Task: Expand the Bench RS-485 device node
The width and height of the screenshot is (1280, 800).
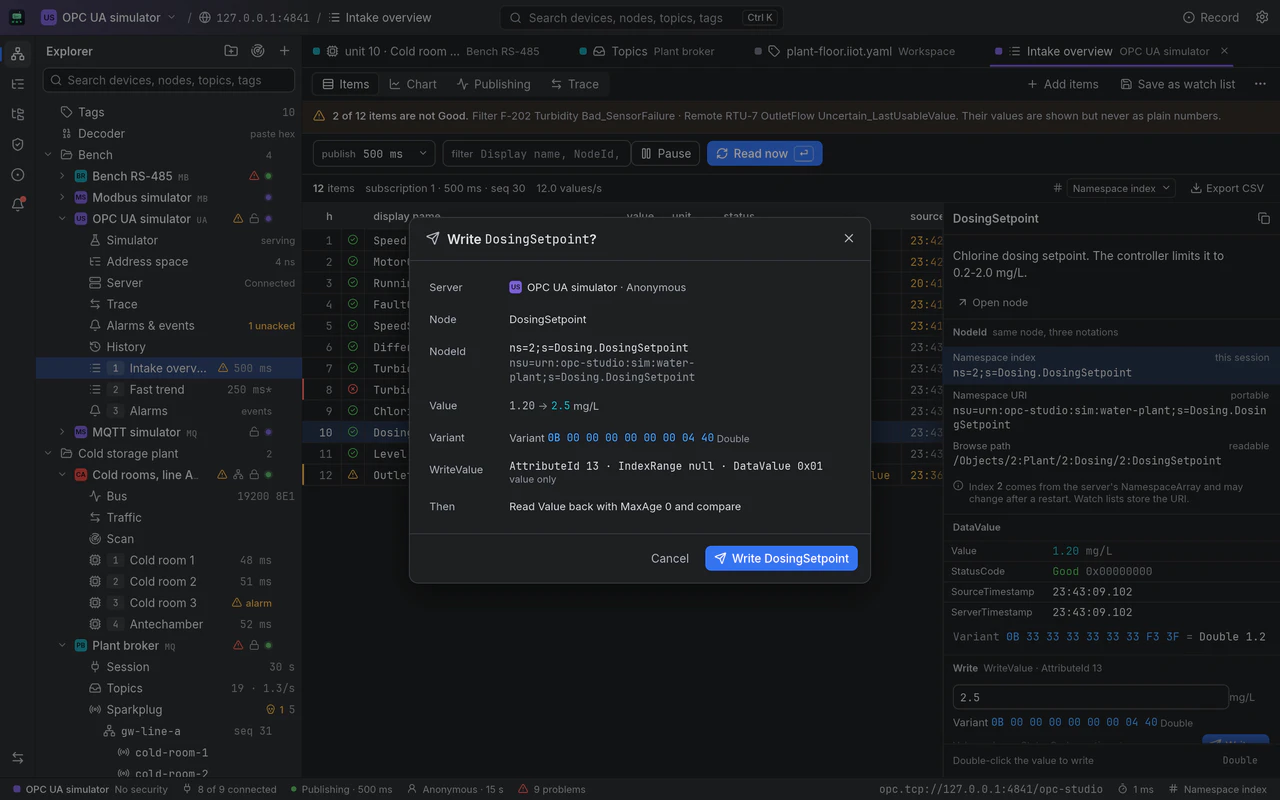Action: coord(63,176)
